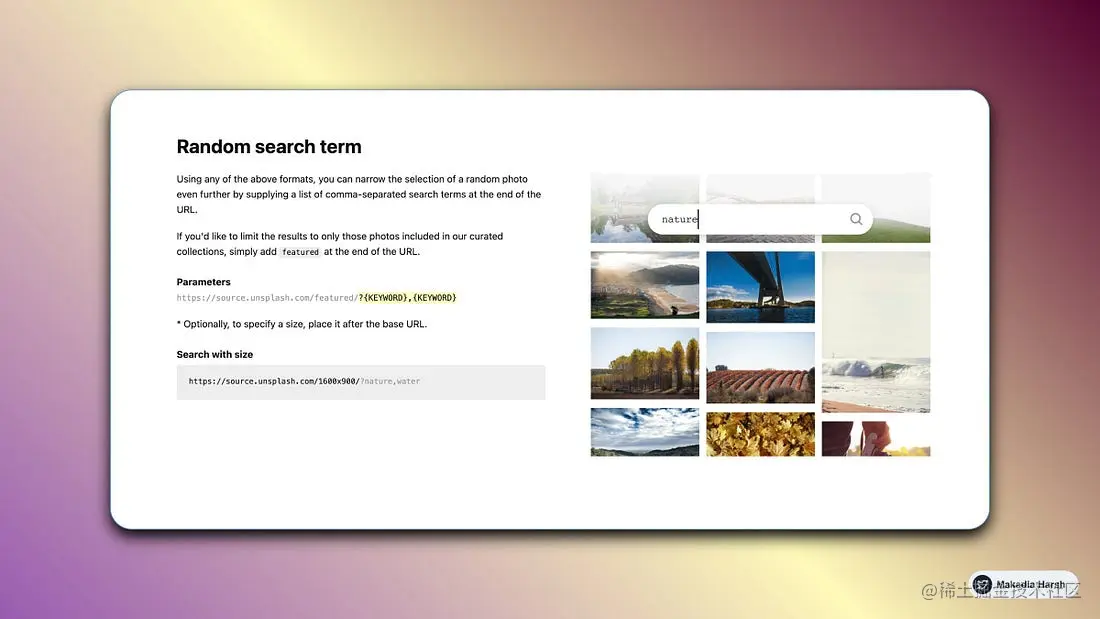
Task: Open the hands close-up photo thumbnail
Action: point(876,439)
